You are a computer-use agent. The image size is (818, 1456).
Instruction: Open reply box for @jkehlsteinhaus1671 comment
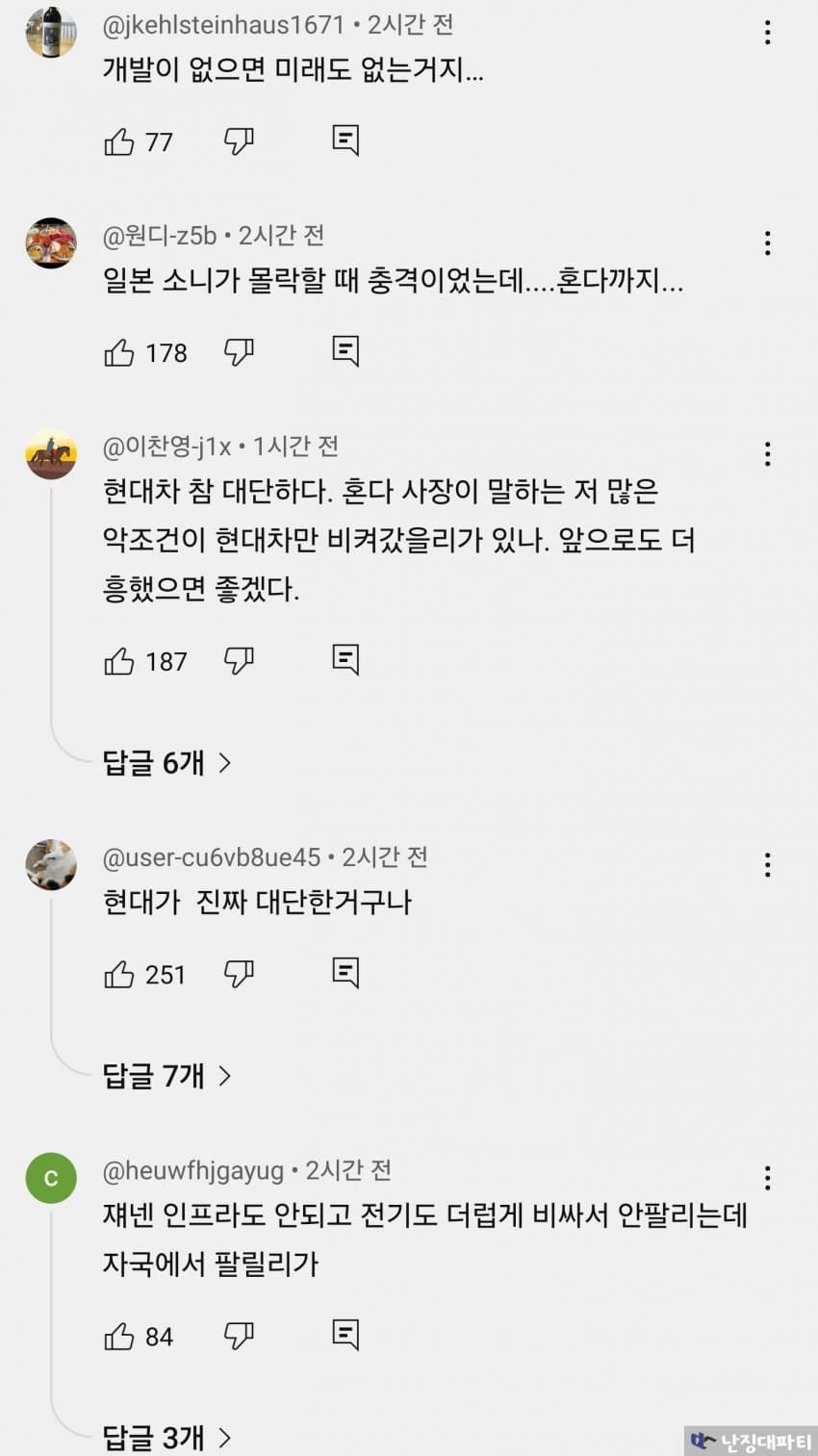(345, 140)
